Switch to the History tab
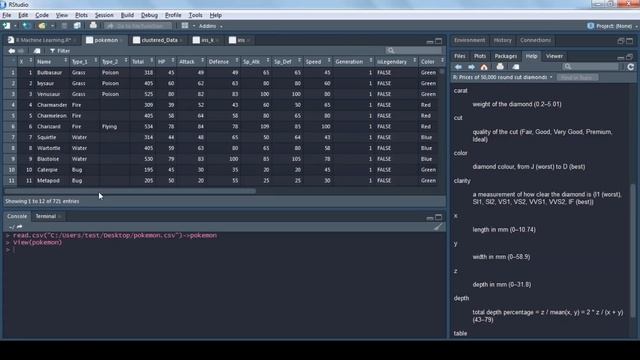The image size is (640, 360). click(502, 40)
